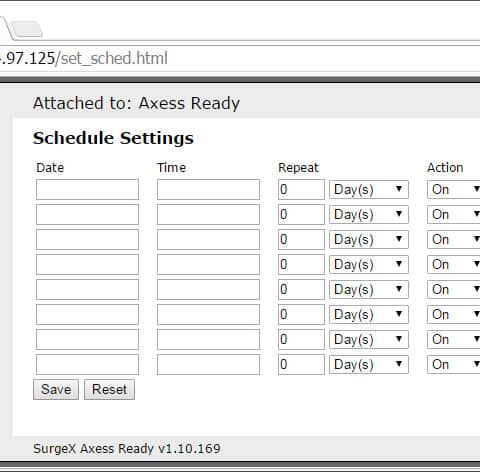The width and height of the screenshot is (480, 472).
Task: Focus the Date field in row three
Action: point(87,239)
